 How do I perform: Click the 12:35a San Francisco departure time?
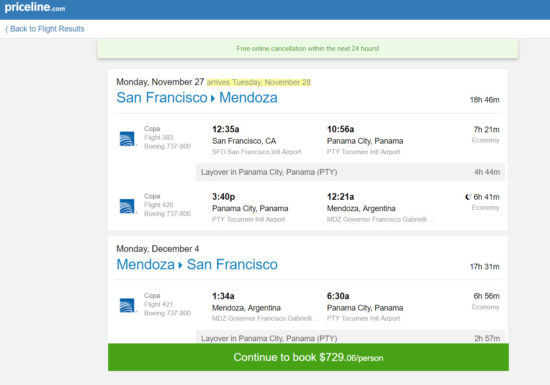click(226, 129)
